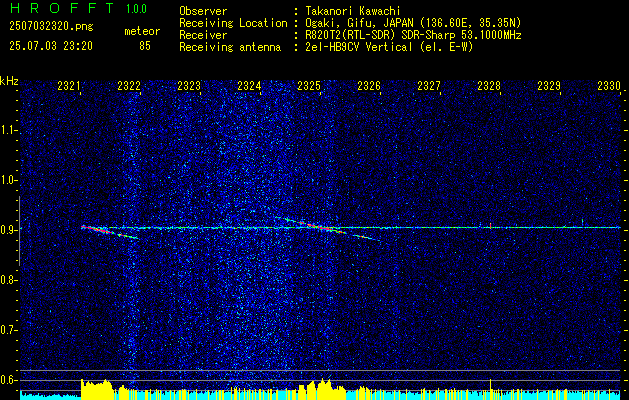This screenshot has width=629, height=400.
Task: Click the antenna 2el-HB9CV Vertical text
Action: coord(389,47)
